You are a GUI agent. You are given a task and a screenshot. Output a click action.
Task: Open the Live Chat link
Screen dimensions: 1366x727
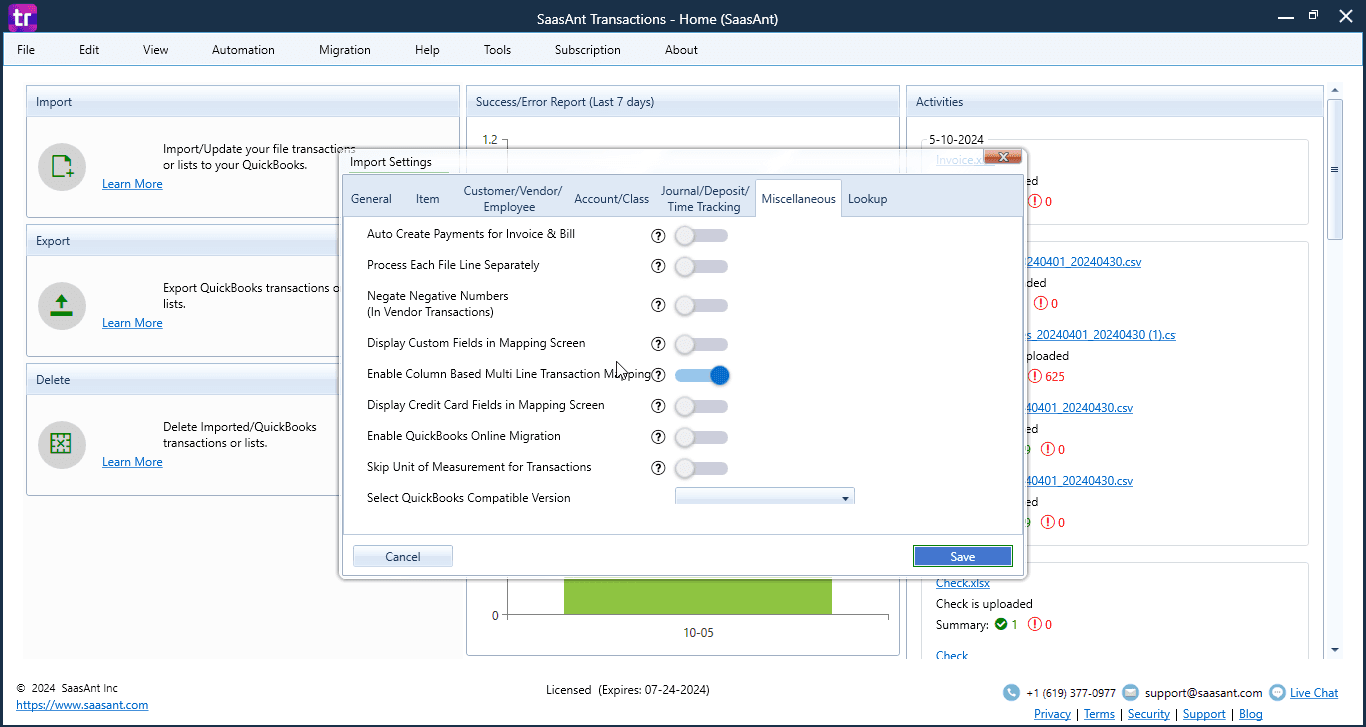point(1314,692)
